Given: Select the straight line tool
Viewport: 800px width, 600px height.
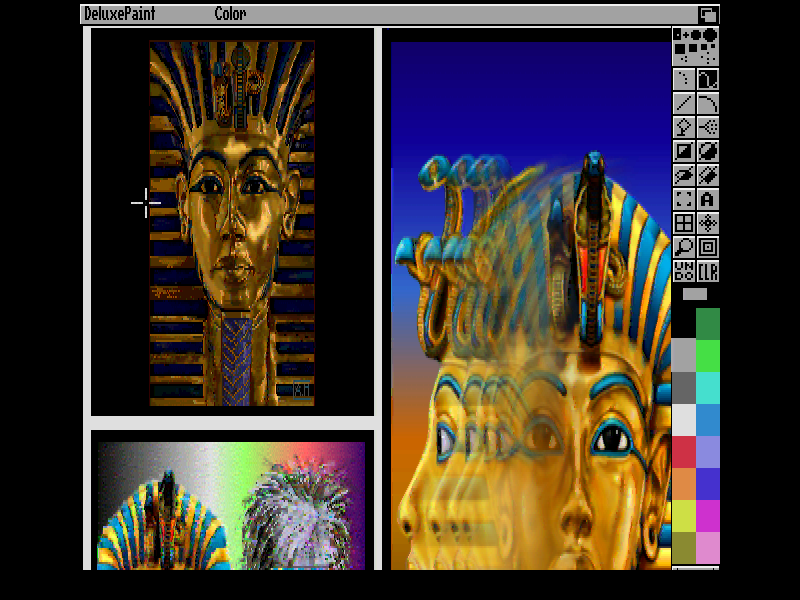Looking at the screenshot, I should point(684,103).
